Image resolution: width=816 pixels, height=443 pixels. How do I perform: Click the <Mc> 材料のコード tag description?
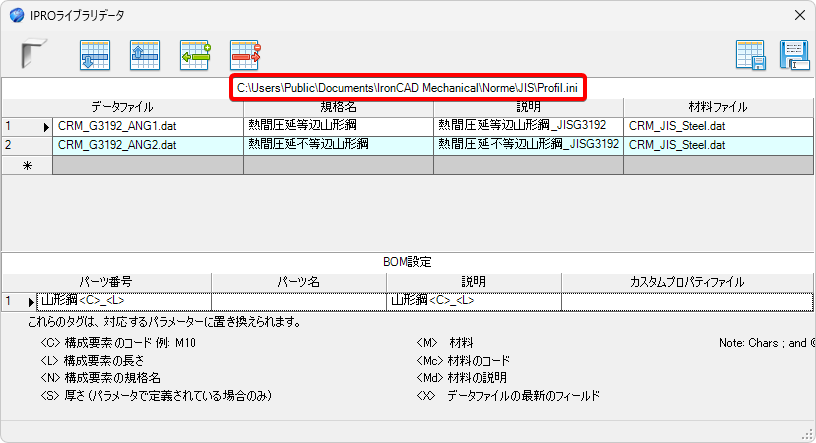[x=463, y=360]
